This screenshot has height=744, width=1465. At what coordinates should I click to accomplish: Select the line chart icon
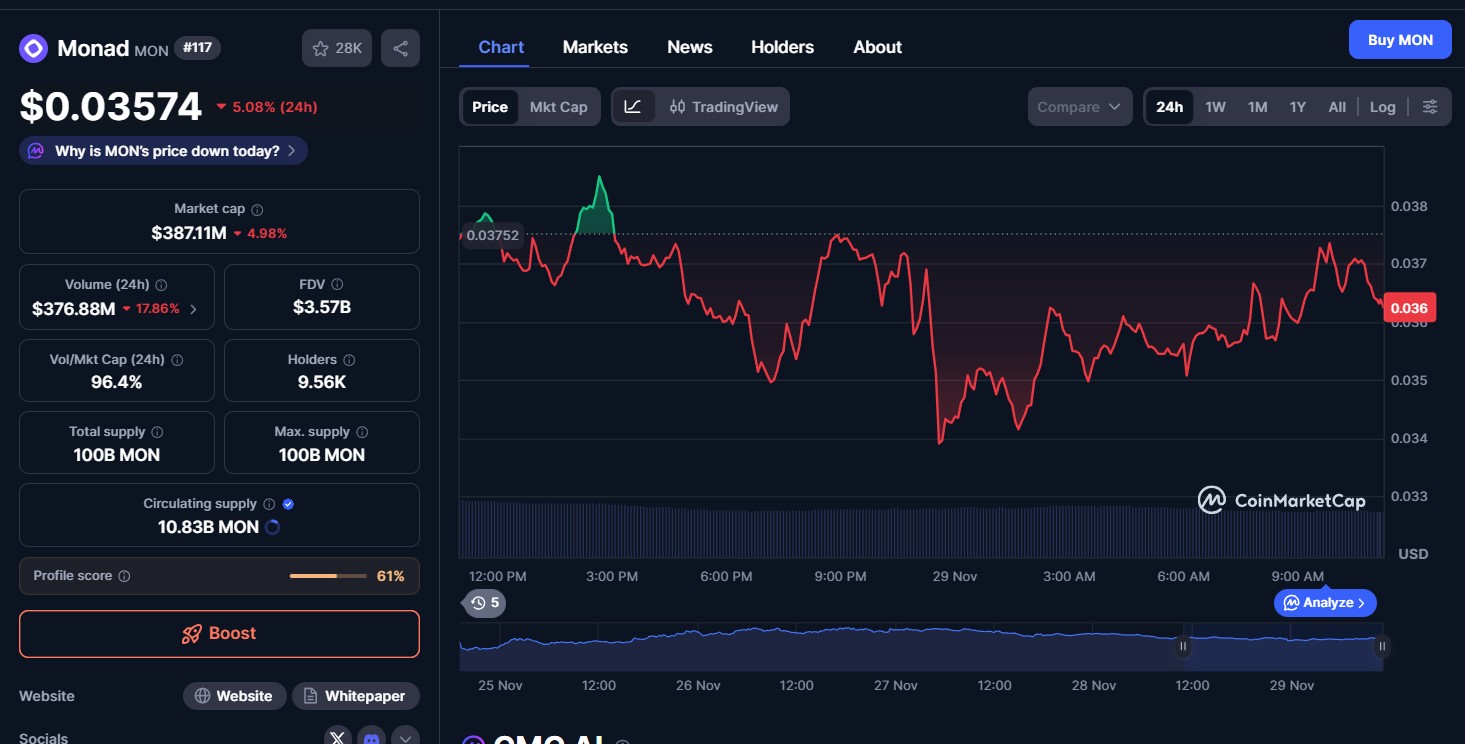pyautogui.click(x=633, y=107)
